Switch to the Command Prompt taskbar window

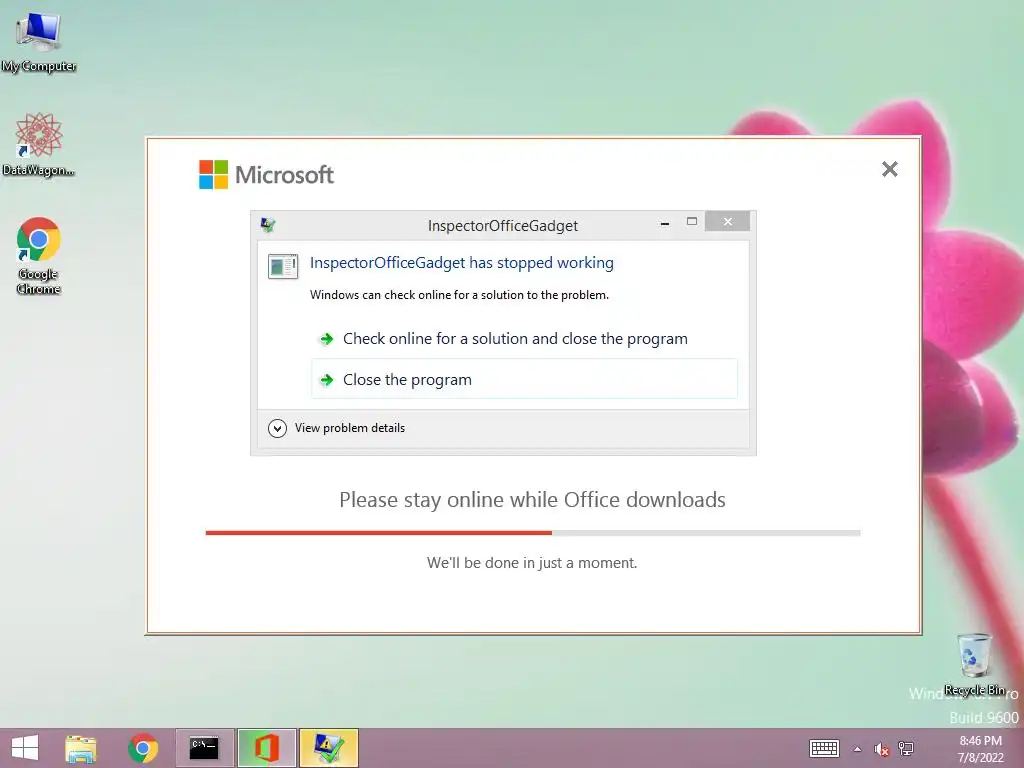(x=204, y=748)
